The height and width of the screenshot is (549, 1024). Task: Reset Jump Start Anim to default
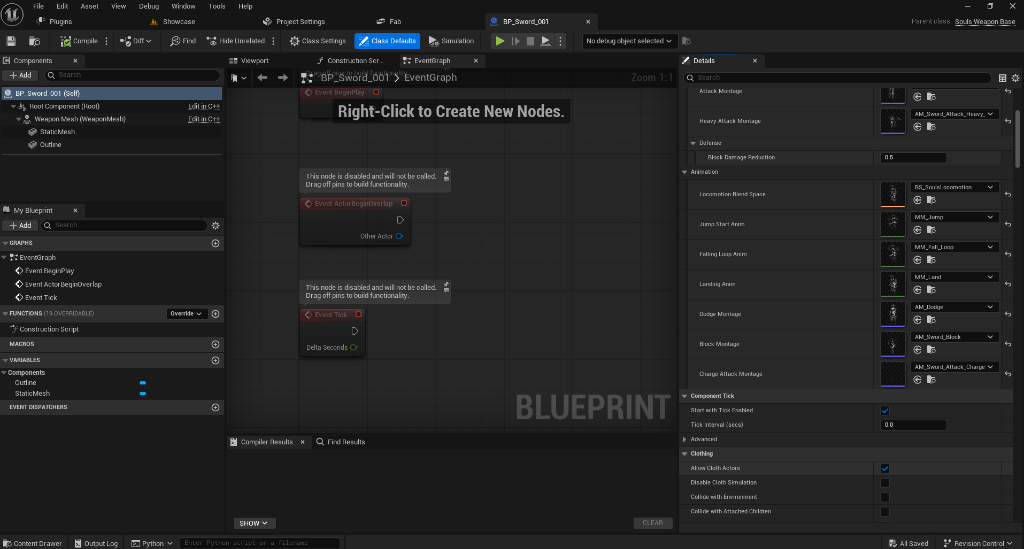1008,224
